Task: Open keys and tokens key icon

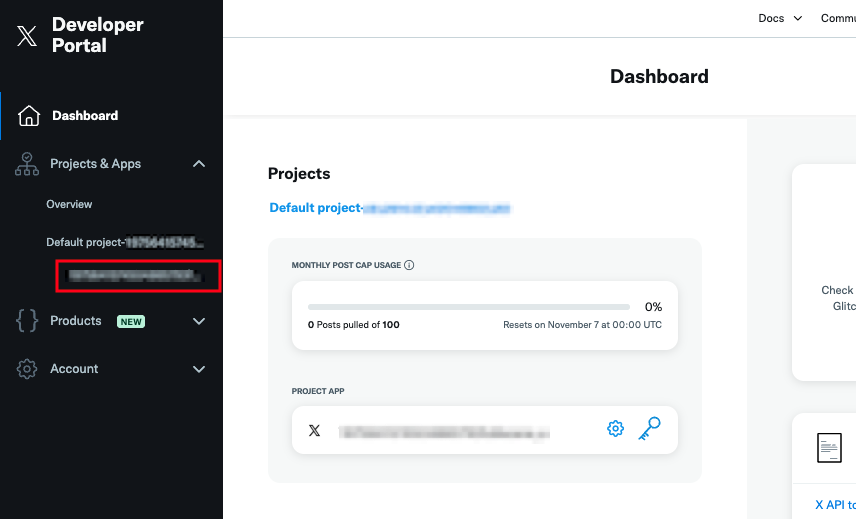Action: pyautogui.click(x=649, y=429)
